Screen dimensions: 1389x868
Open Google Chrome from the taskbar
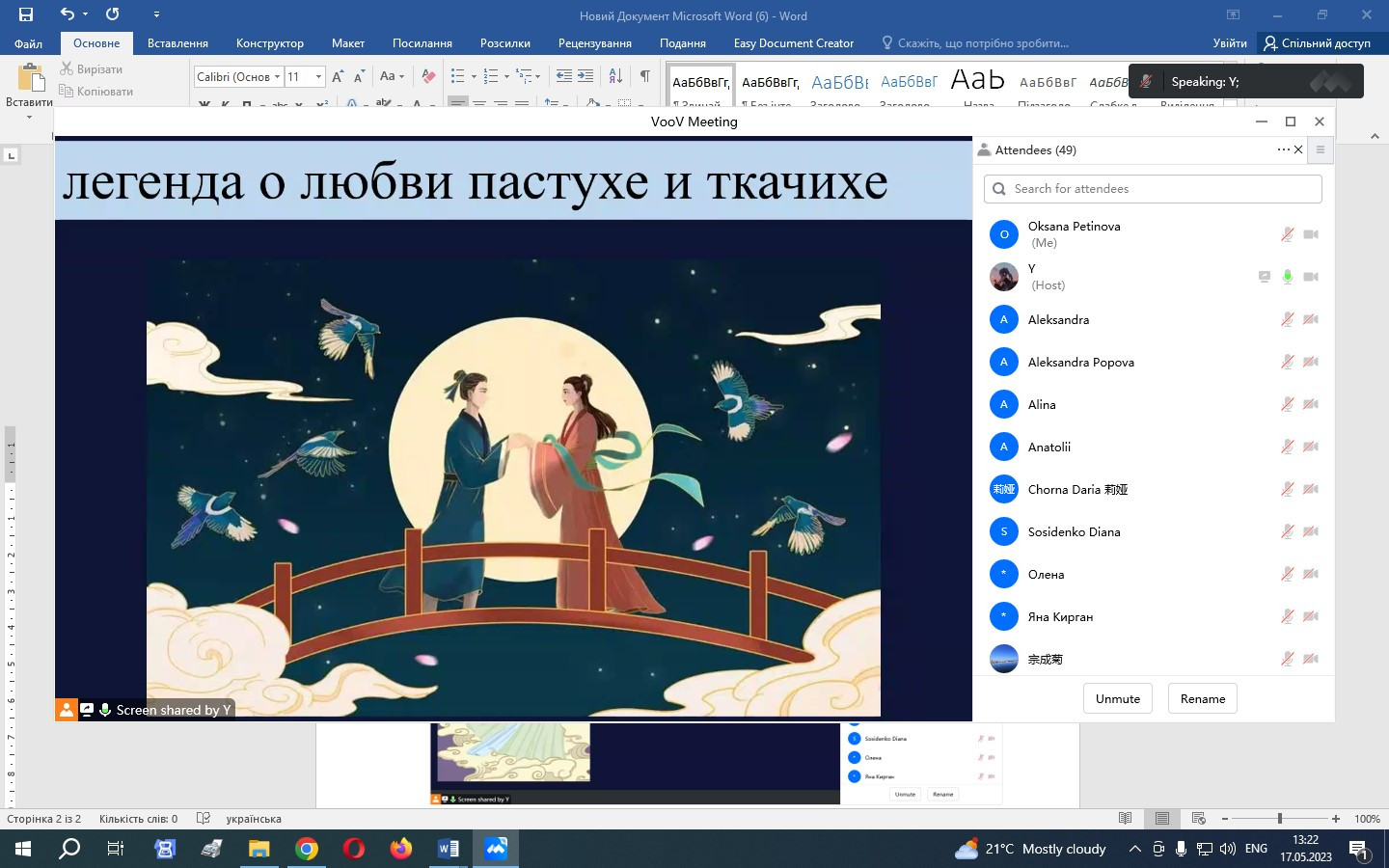(x=307, y=849)
